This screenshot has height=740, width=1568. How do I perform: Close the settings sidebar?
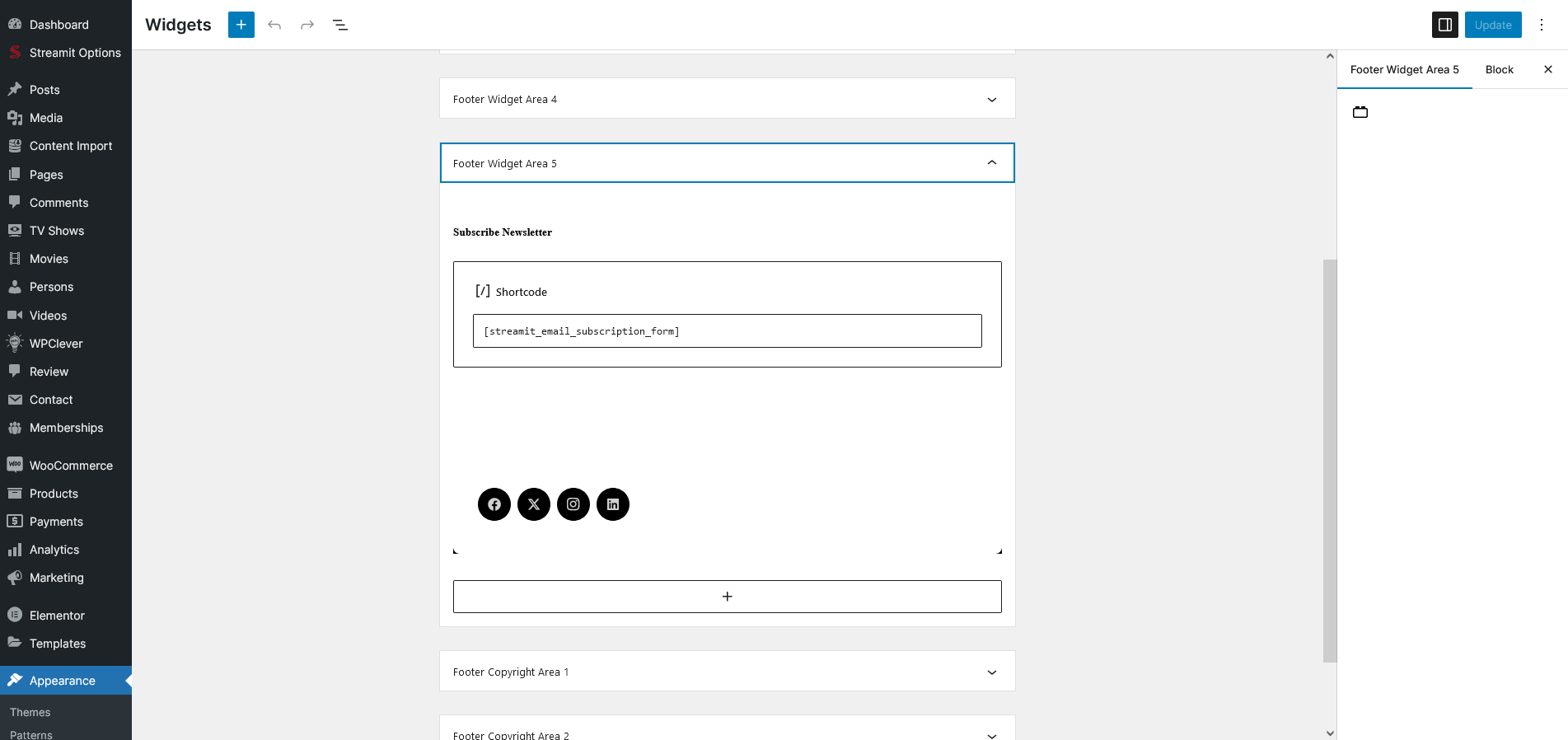1548,69
